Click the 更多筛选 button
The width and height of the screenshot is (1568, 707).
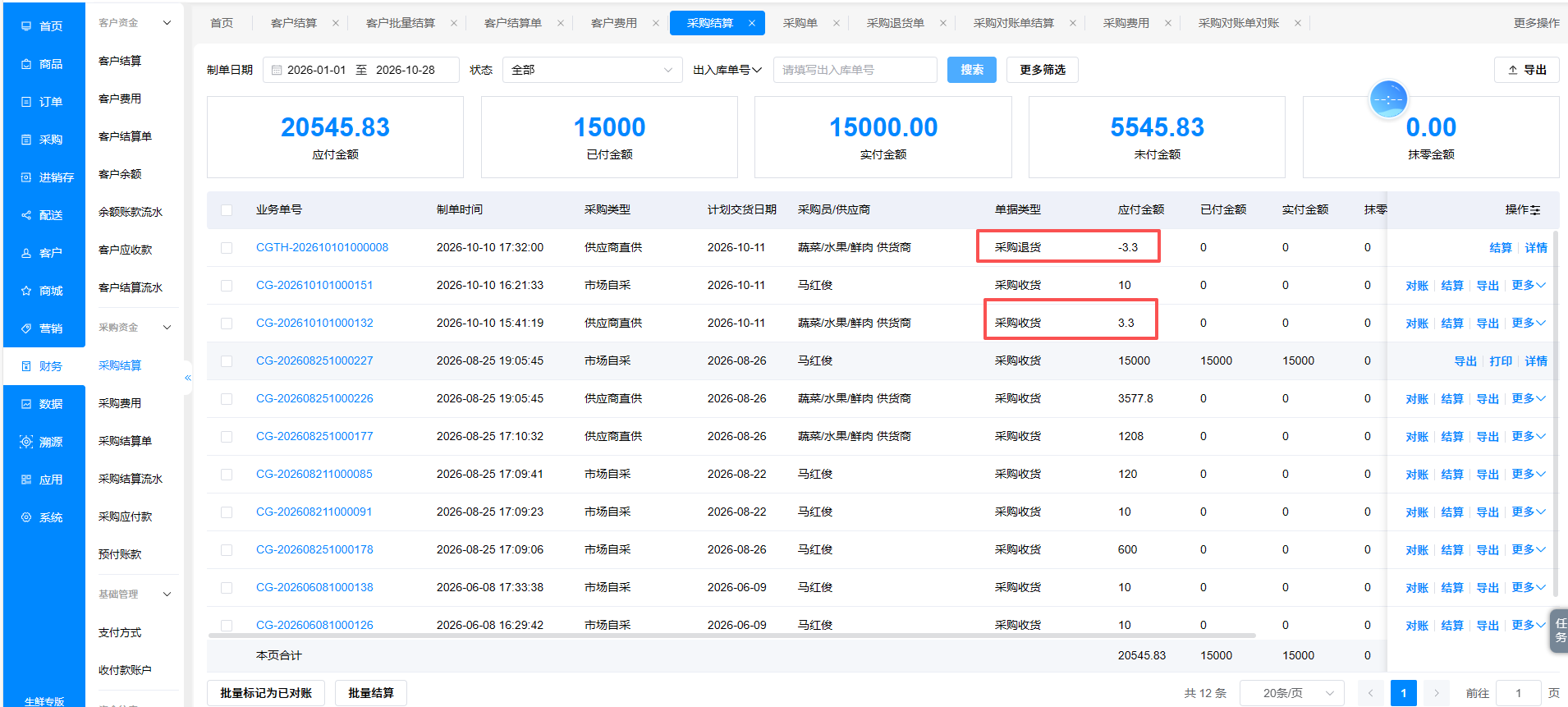[x=1043, y=70]
